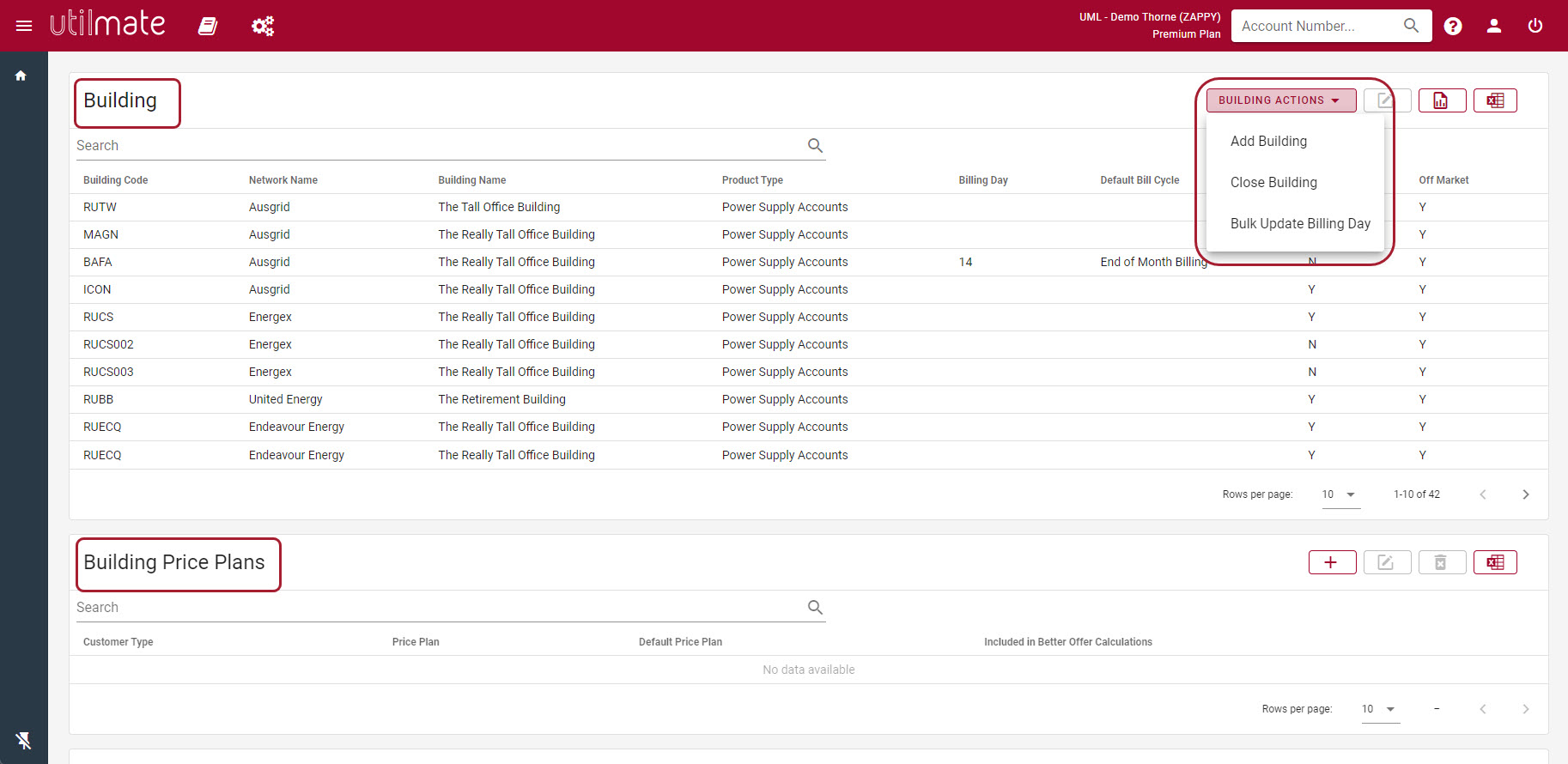This screenshot has width=1568, height=764.
Task: Select Add Building from the menu
Action: pyautogui.click(x=1268, y=141)
